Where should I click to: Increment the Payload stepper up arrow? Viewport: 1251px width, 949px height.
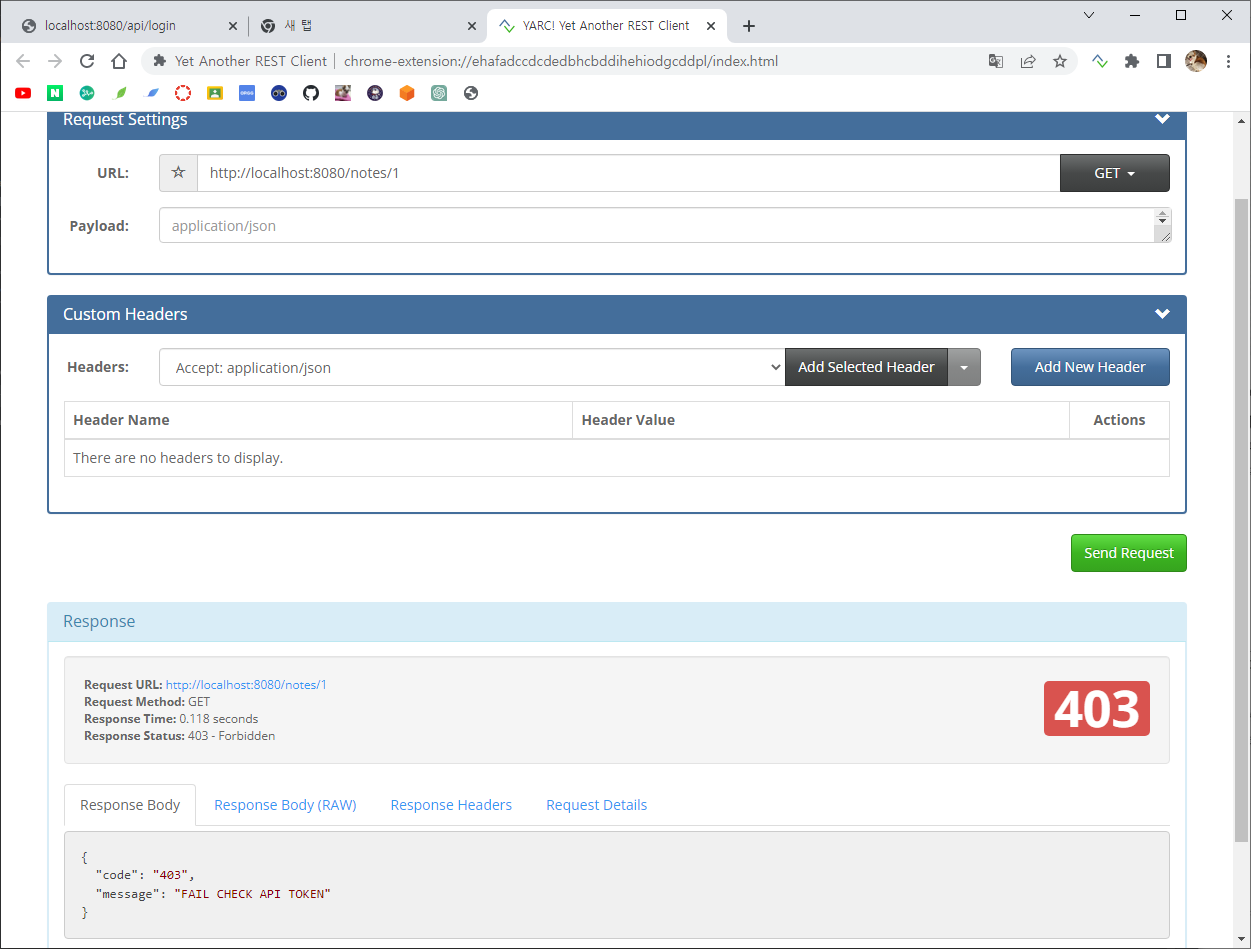(x=1161, y=214)
